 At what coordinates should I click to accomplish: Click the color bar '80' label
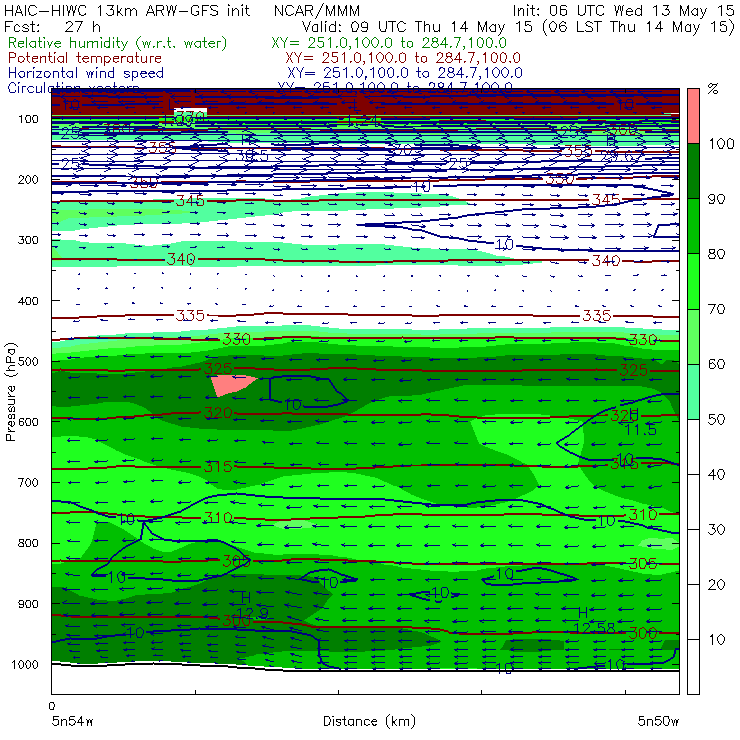point(716,254)
